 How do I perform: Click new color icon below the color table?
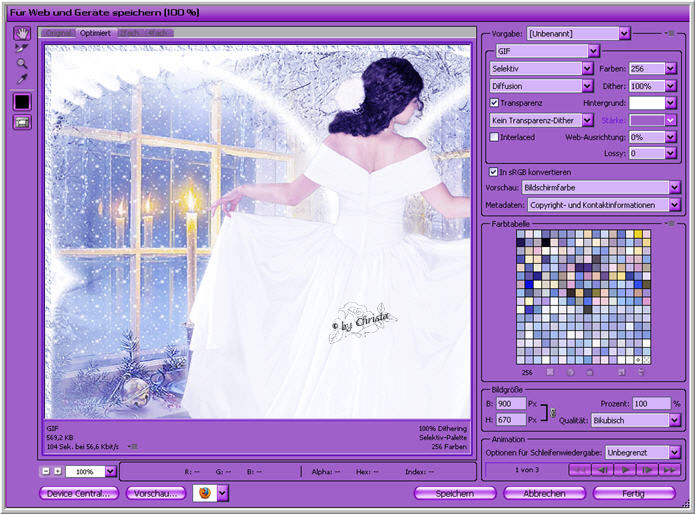[x=621, y=372]
